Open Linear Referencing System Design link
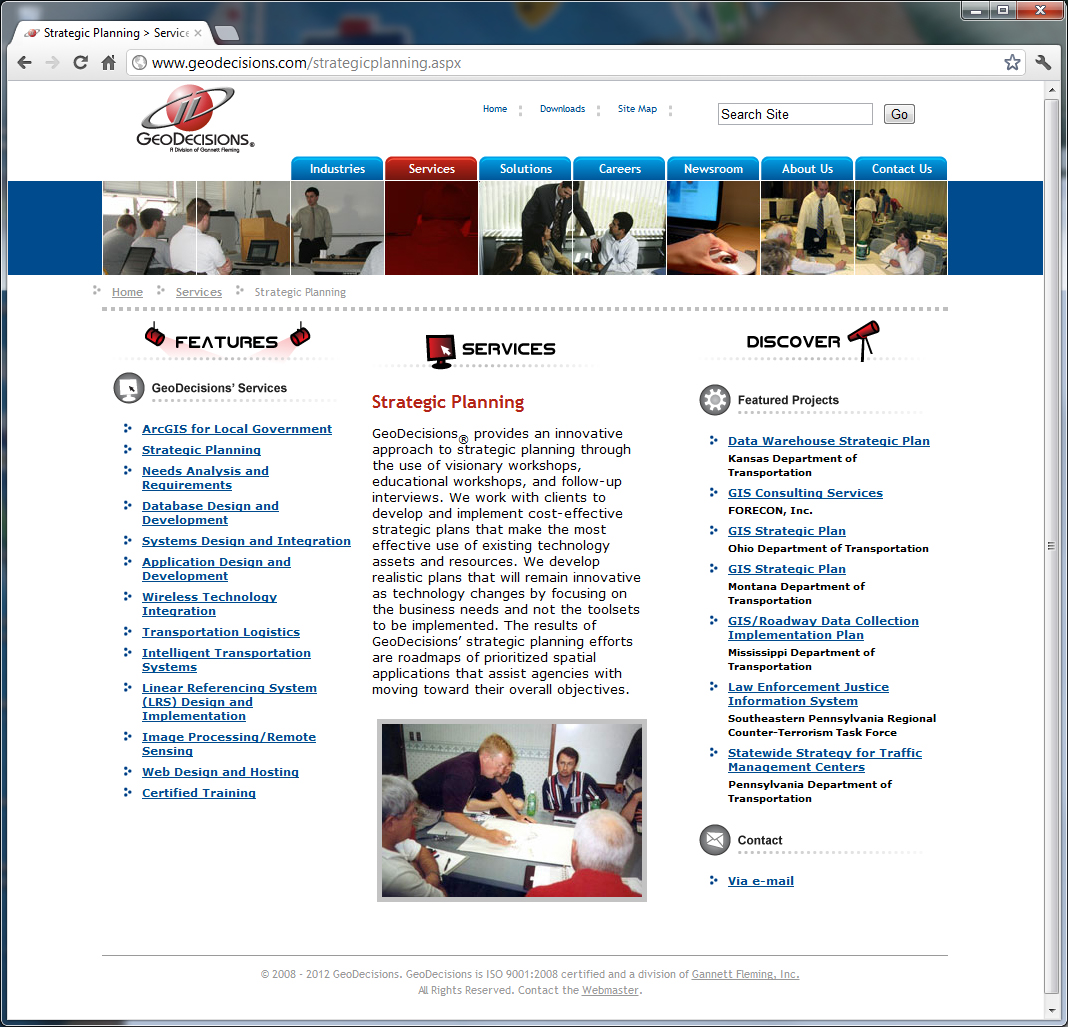The height and width of the screenshot is (1027, 1068). [x=230, y=702]
